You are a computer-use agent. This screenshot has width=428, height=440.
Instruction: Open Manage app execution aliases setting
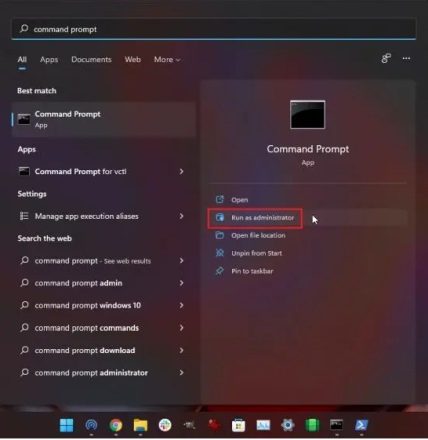click(x=103, y=216)
